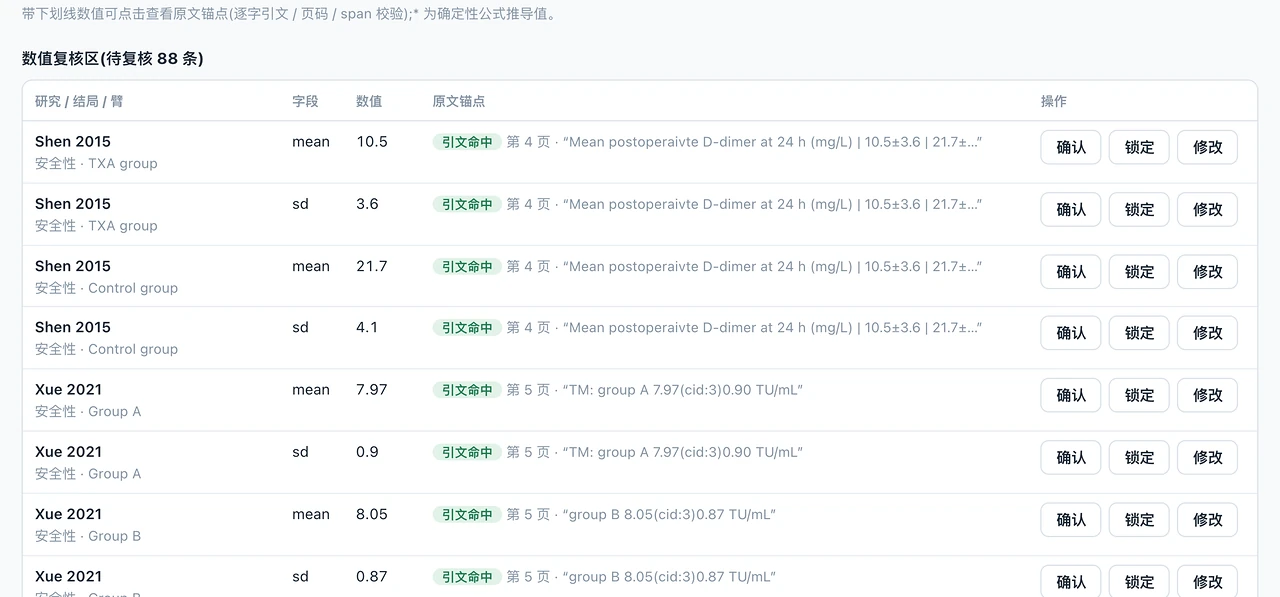Image resolution: width=1280 pixels, height=597 pixels.
Task: Open source anchor for value 4.1
Action: 367,327
